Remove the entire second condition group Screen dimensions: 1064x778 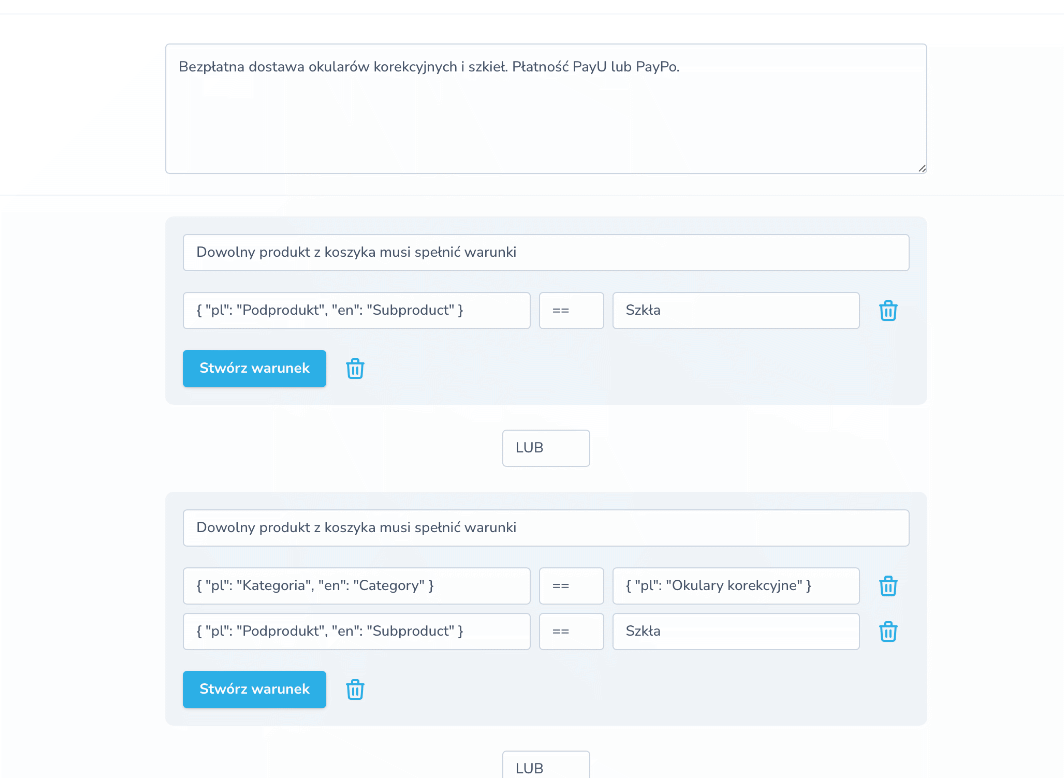(x=355, y=690)
